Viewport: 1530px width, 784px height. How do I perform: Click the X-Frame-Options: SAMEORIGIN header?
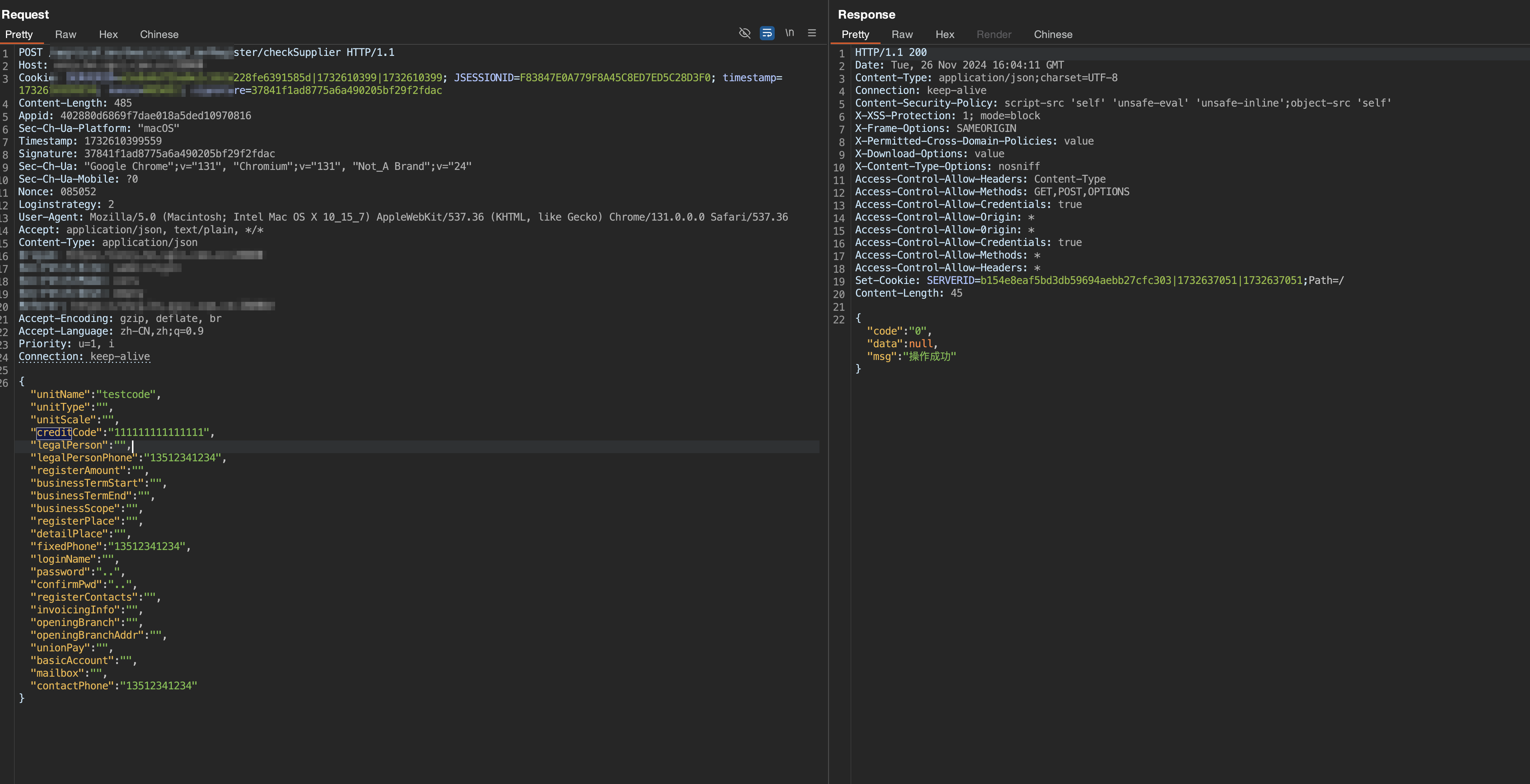(936, 128)
